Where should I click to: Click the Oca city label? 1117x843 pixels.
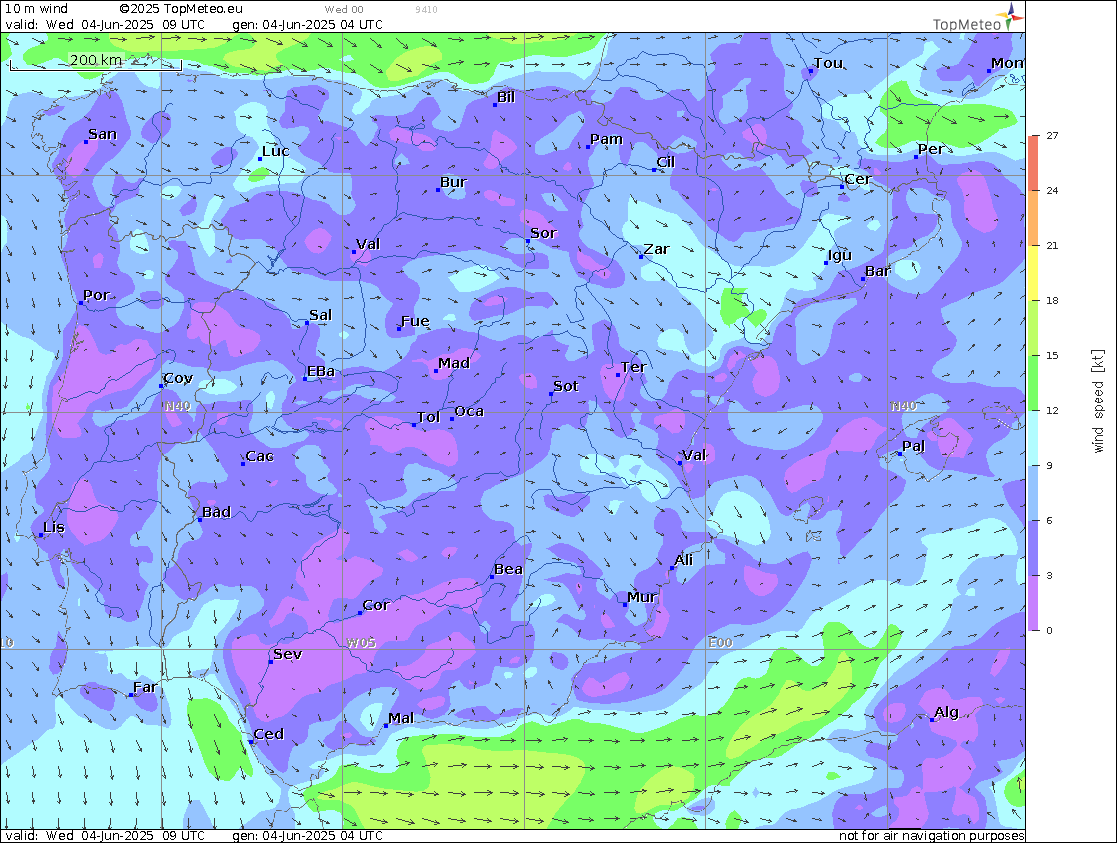(x=469, y=411)
